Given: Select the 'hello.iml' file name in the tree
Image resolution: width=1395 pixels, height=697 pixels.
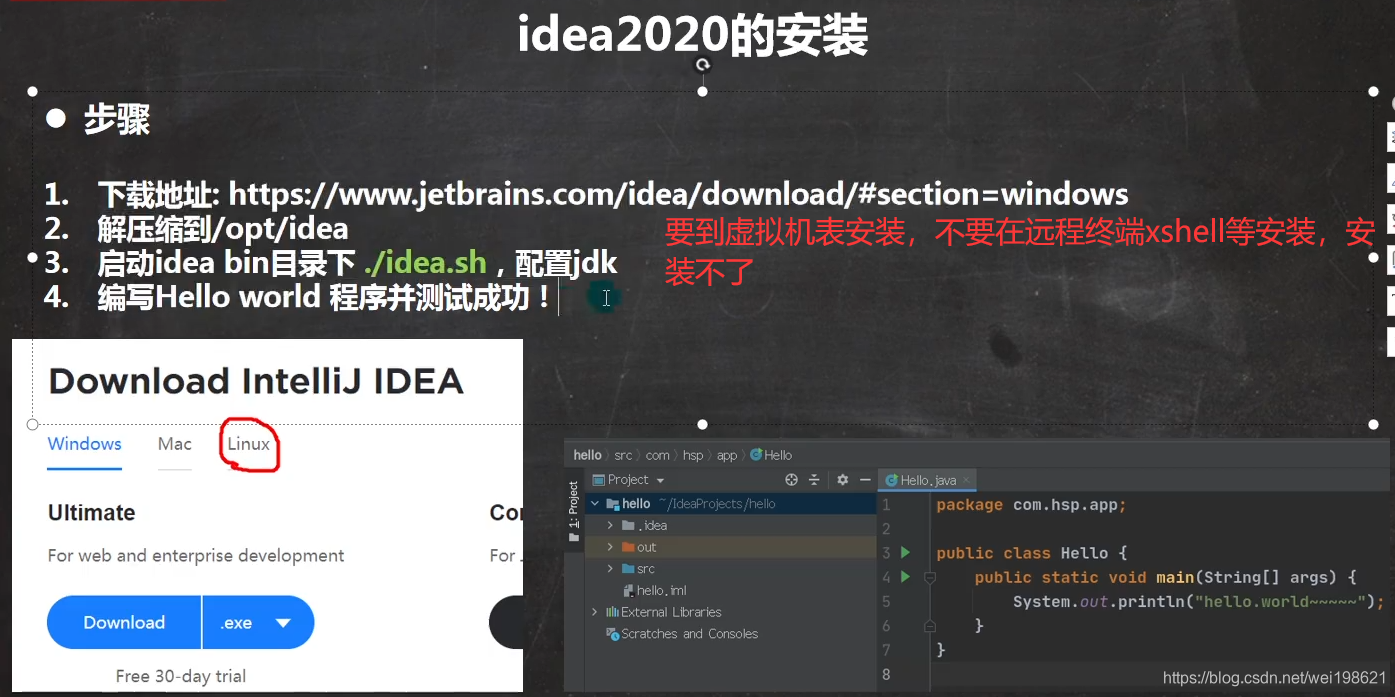Looking at the screenshot, I should (661, 591).
